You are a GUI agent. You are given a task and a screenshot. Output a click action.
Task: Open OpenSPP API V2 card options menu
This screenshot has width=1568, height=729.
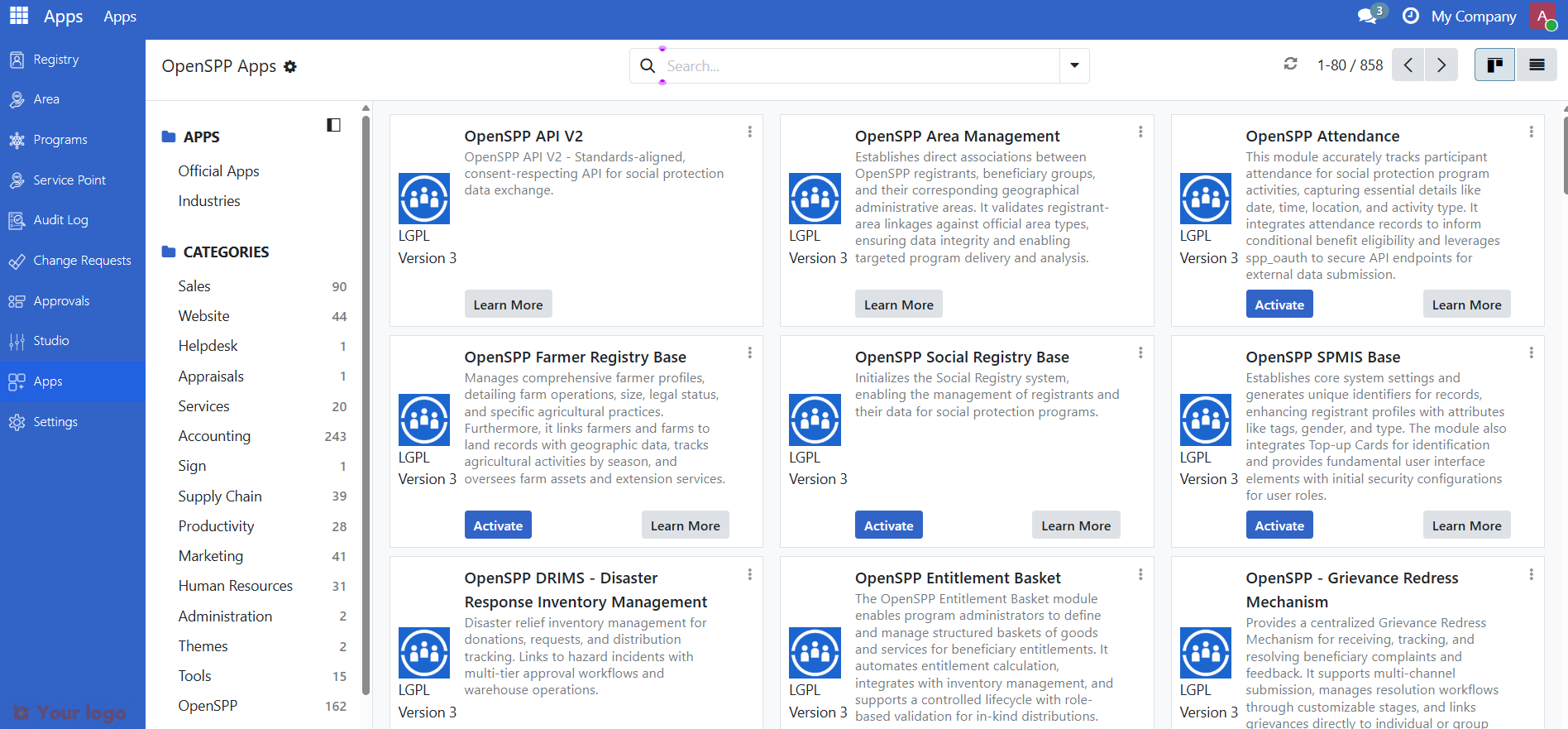pyautogui.click(x=750, y=132)
